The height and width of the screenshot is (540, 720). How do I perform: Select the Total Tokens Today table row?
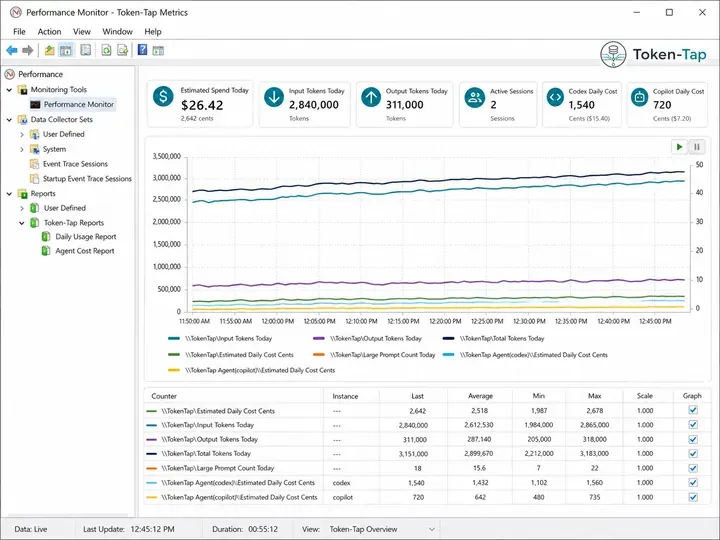click(428, 454)
